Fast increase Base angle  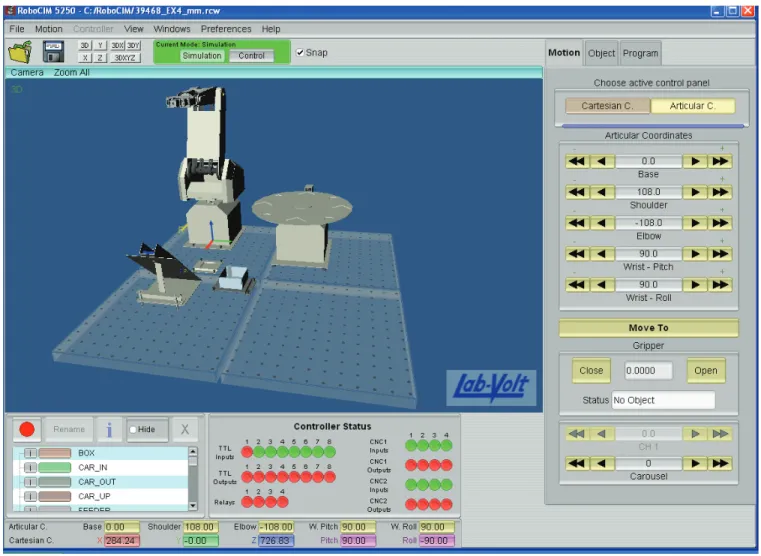[x=720, y=162]
